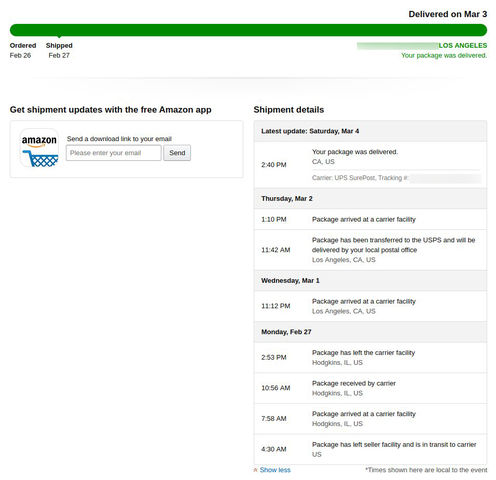Click the green delivery progress bar
The height and width of the screenshot is (480, 496).
click(248, 30)
